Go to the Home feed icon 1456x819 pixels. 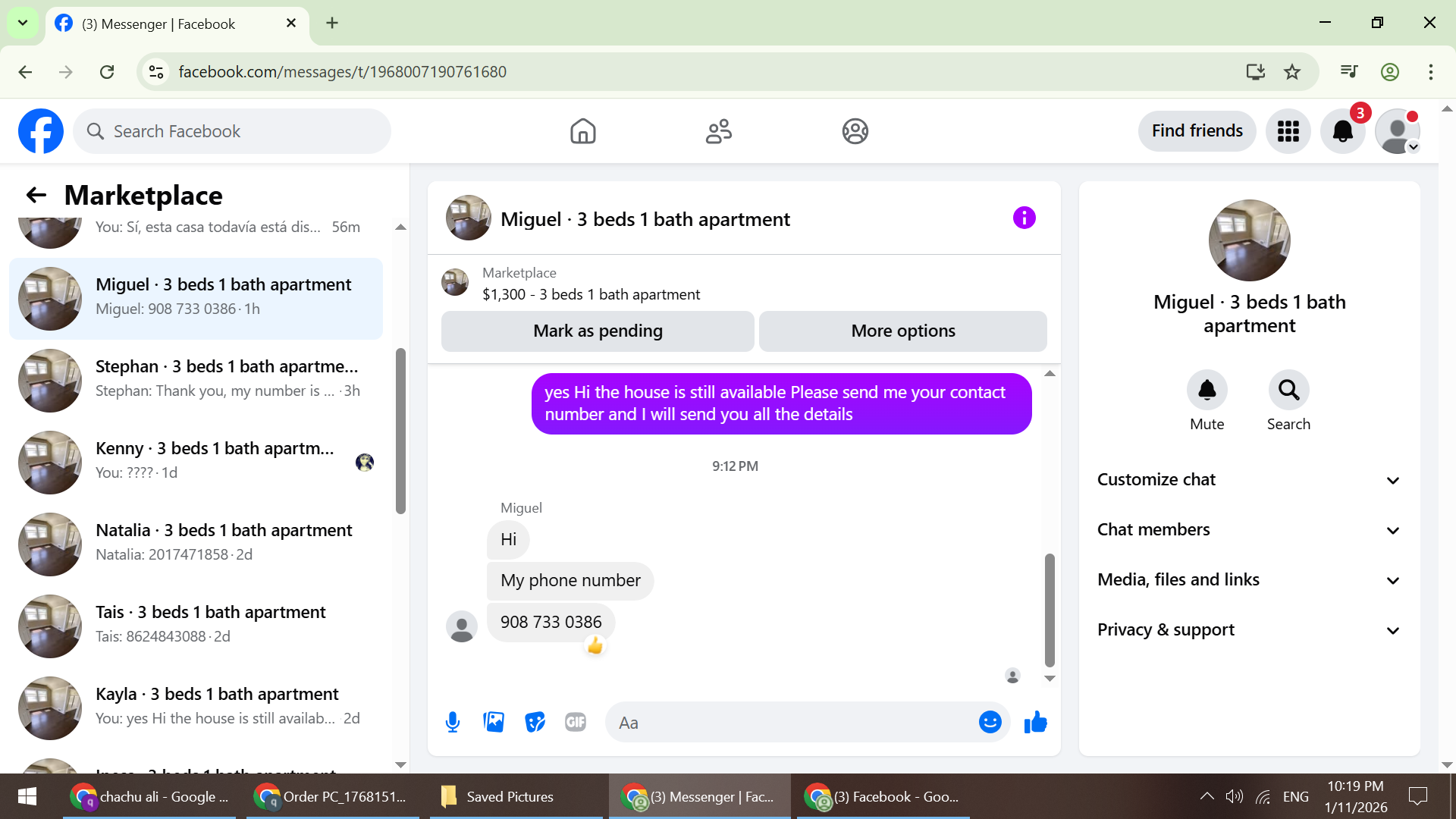click(x=582, y=131)
